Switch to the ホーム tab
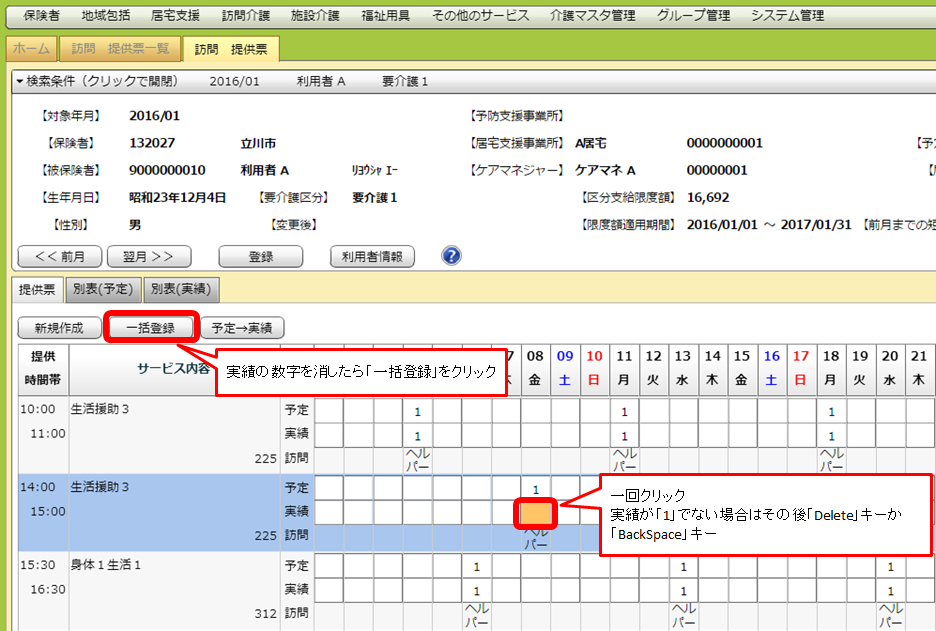The image size is (936, 631). click(31, 49)
